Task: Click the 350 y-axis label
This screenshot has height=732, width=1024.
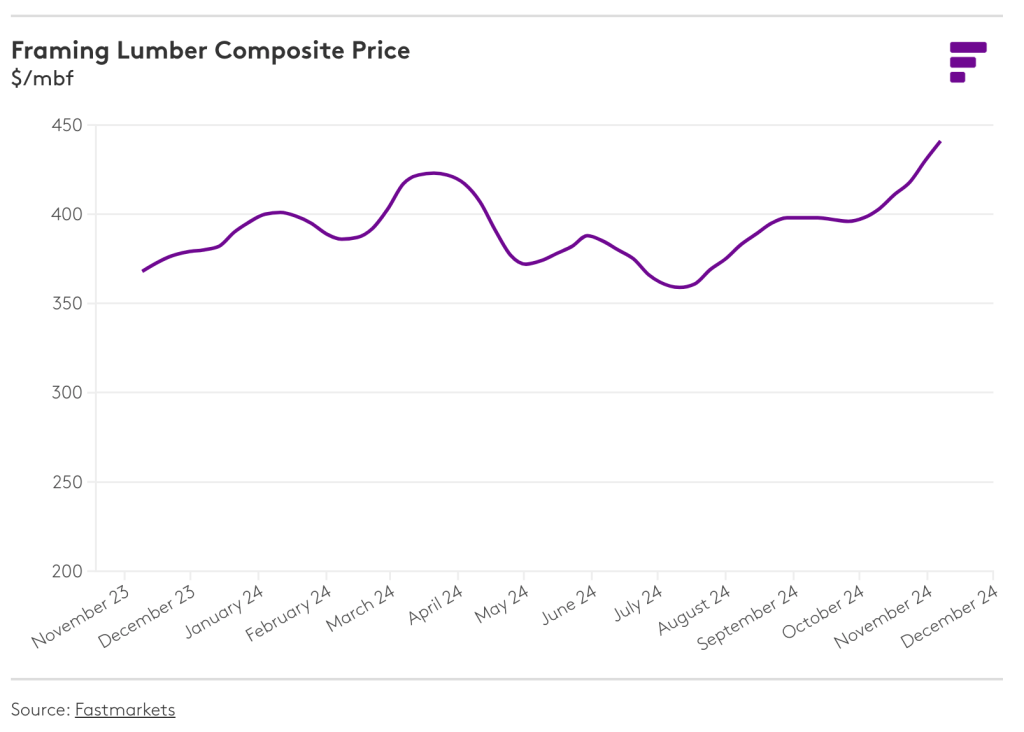Action: point(67,303)
